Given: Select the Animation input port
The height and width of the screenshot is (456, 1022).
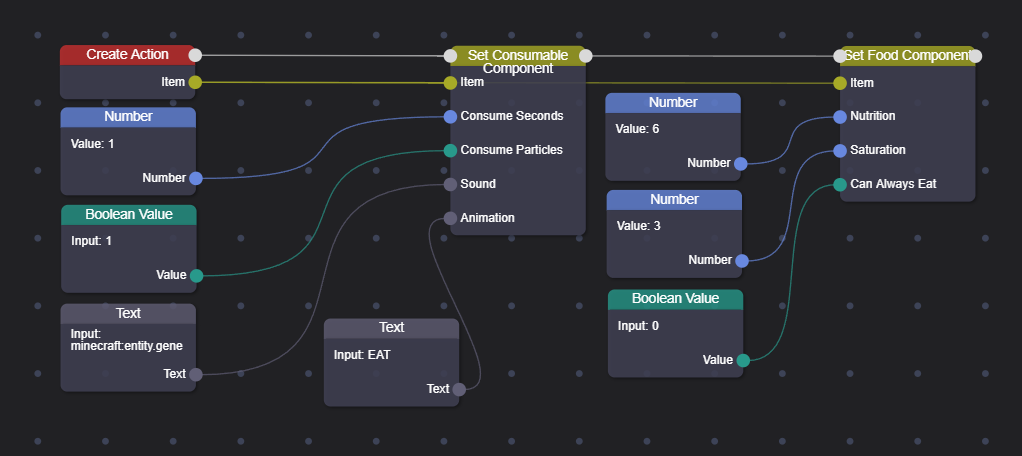Looking at the screenshot, I should click(450, 218).
